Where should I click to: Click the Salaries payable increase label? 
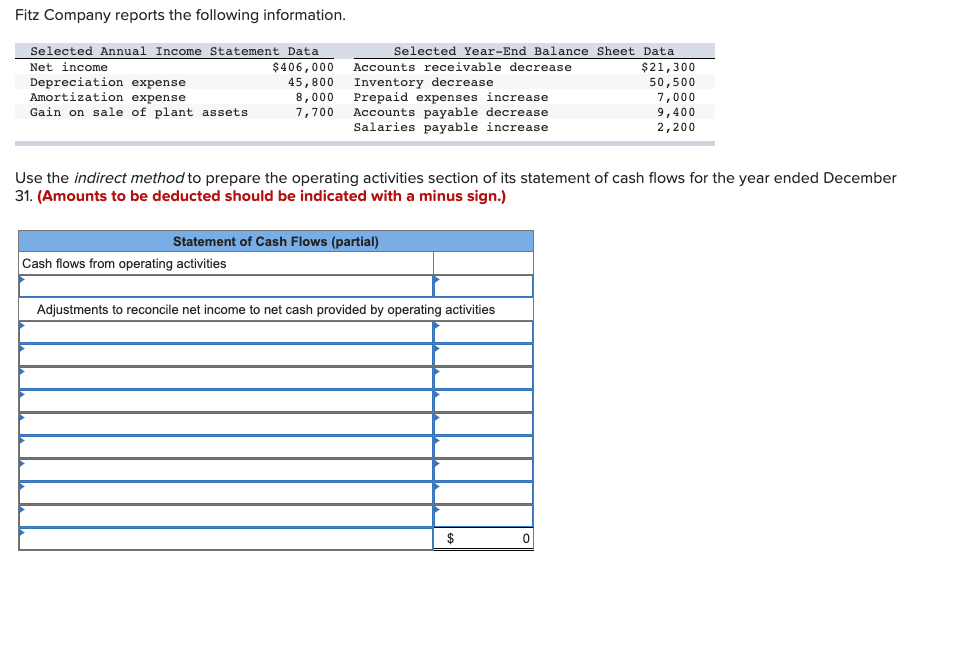(x=451, y=127)
